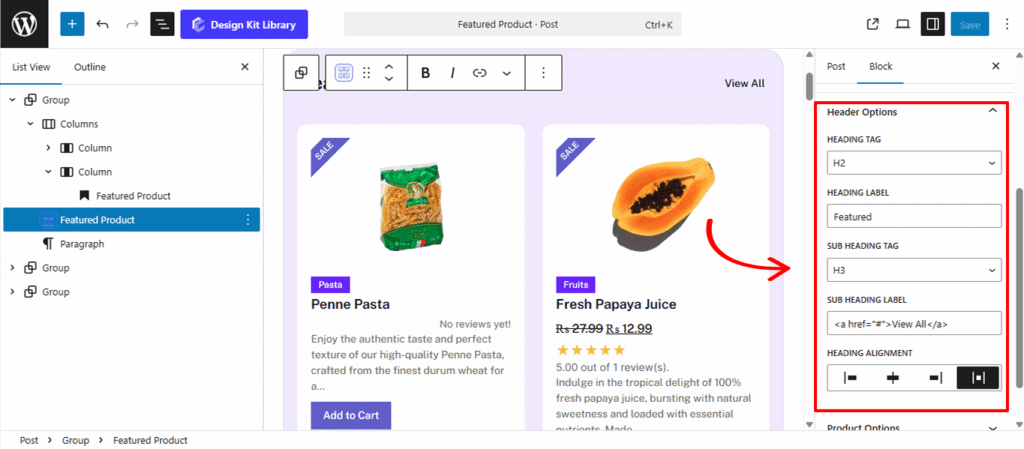The width and height of the screenshot is (1024, 449).
Task: Toggle the document overview list icon
Action: [x=162, y=24]
